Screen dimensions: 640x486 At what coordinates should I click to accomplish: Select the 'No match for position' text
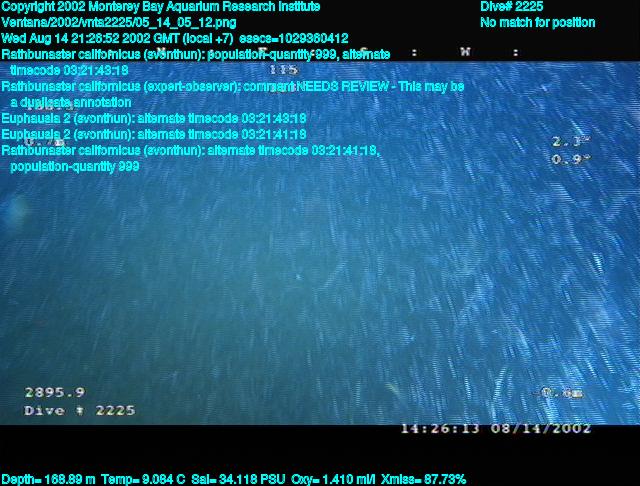coord(538,22)
